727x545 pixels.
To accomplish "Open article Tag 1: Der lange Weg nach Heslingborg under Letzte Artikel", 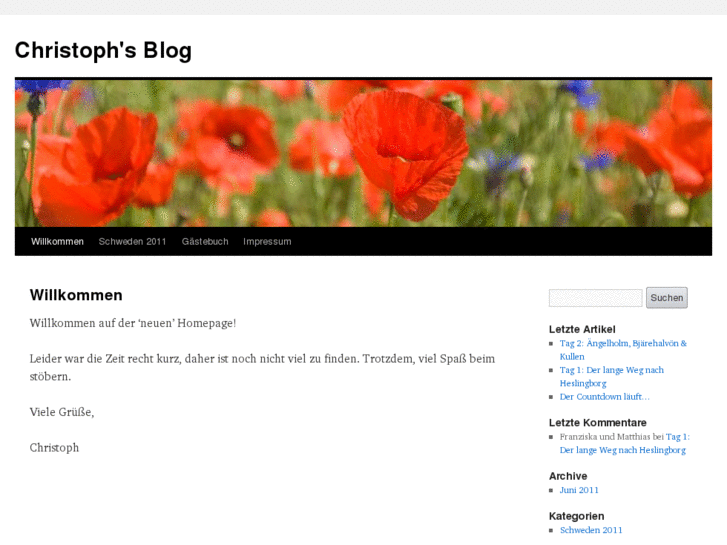I will point(612,377).
